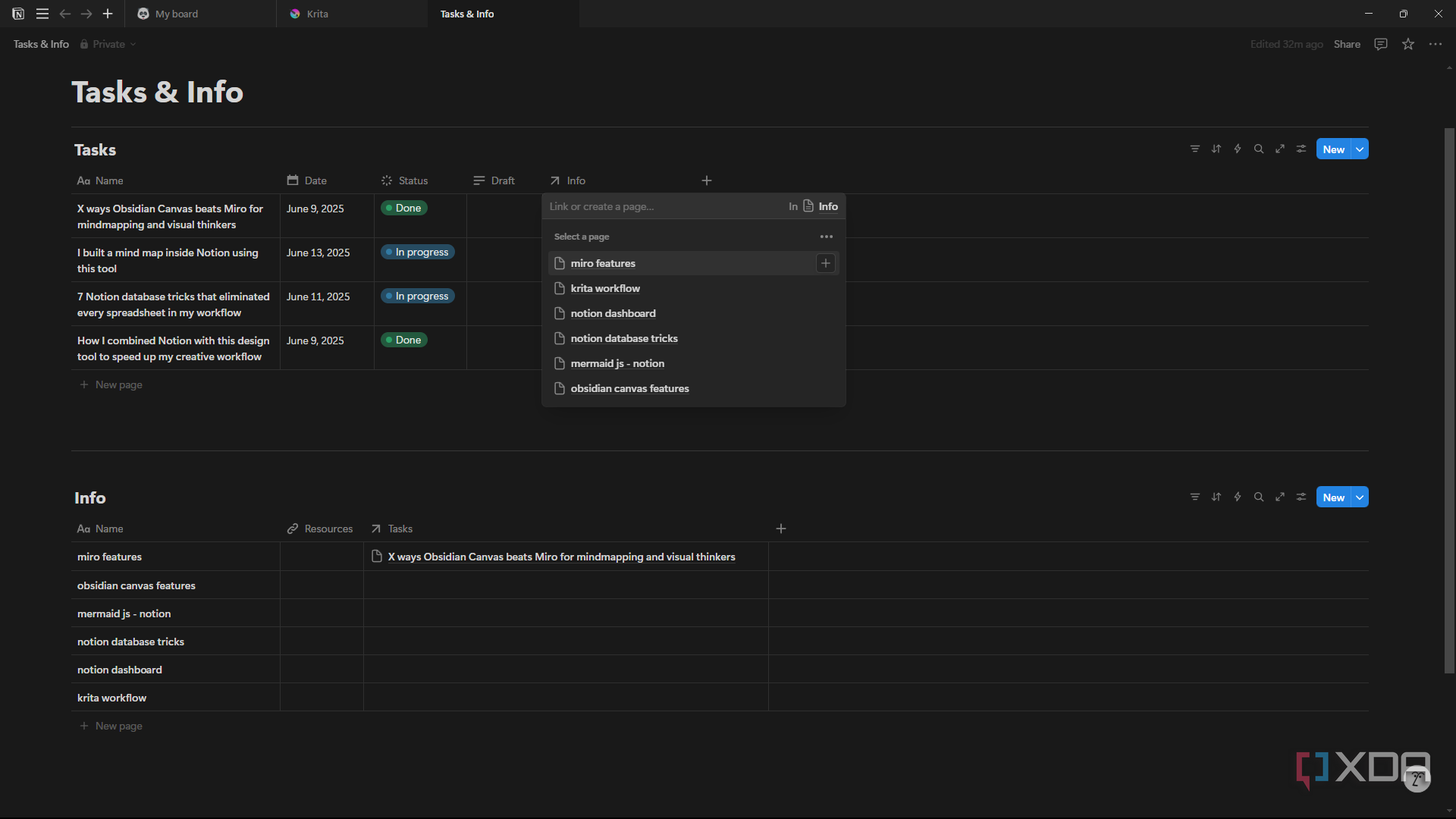Screen dimensions: 1456x819
Task: Click the plus button beside miro features
Action: click(826, 263)
